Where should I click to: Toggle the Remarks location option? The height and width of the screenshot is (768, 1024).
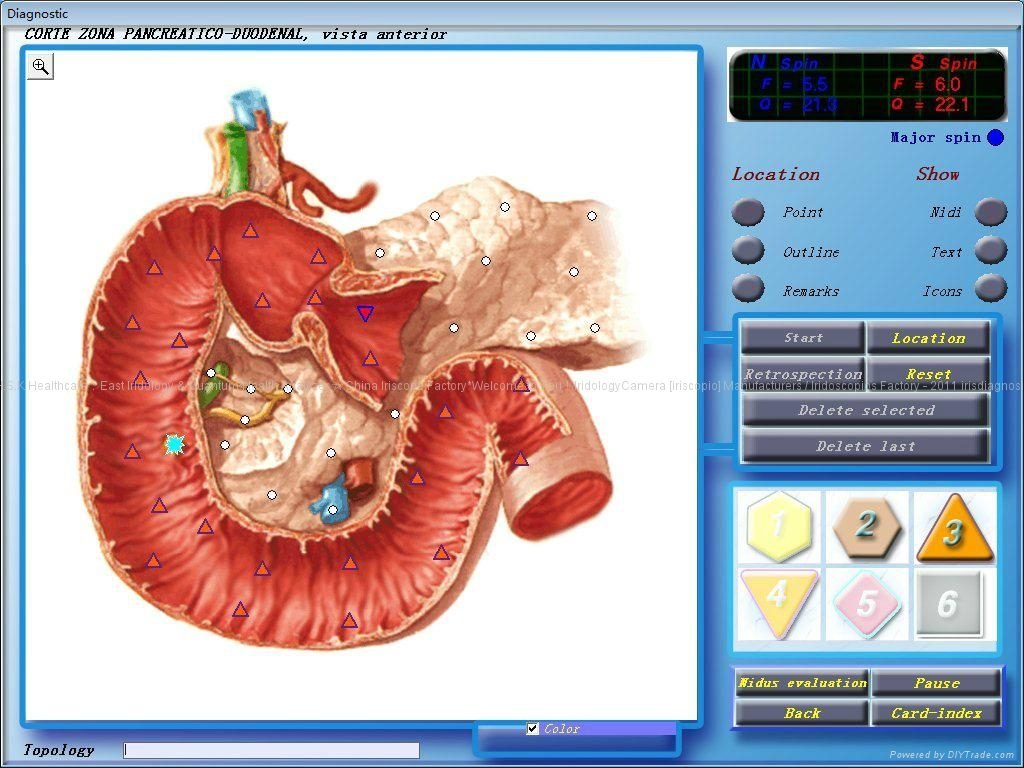click(x=748, y=289)
